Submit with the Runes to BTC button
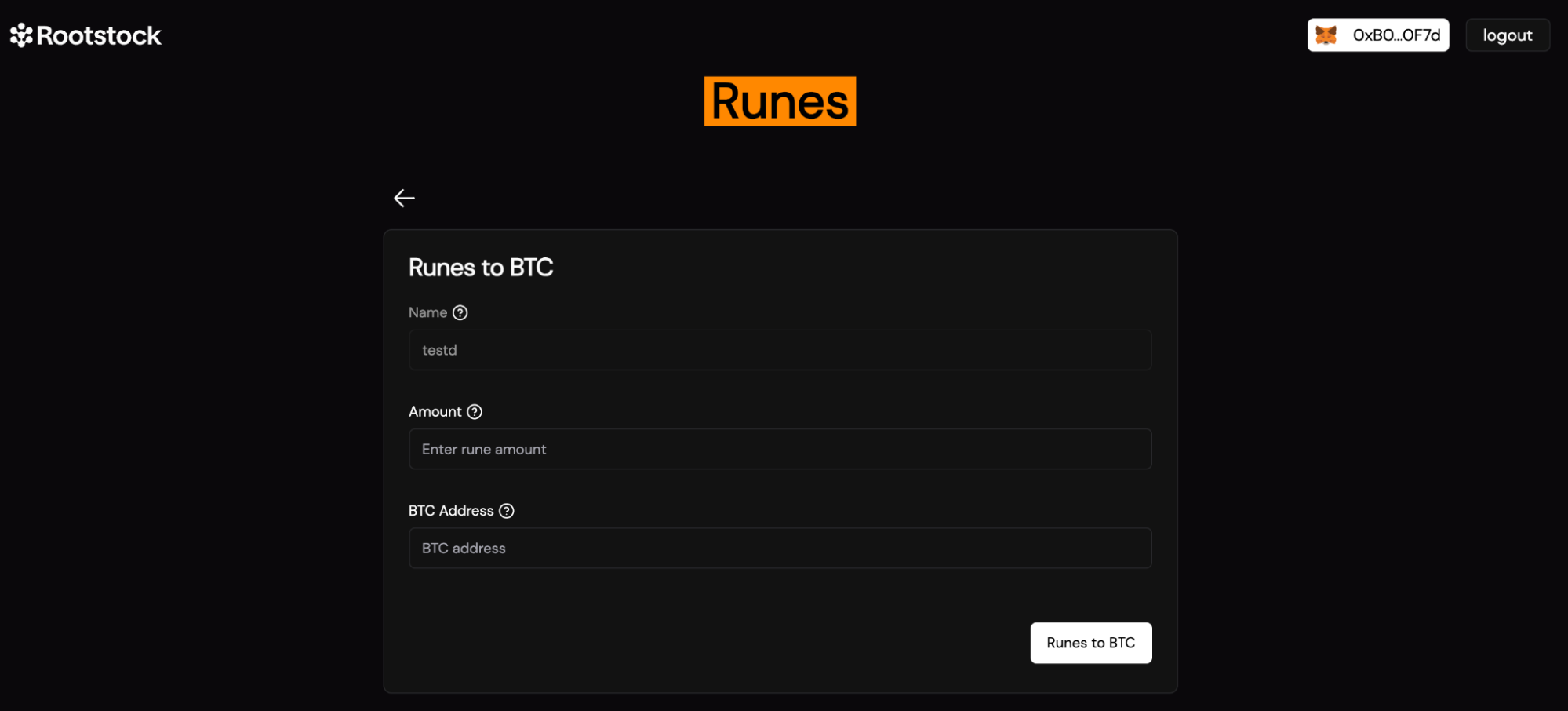 (x=1090, y=643)
